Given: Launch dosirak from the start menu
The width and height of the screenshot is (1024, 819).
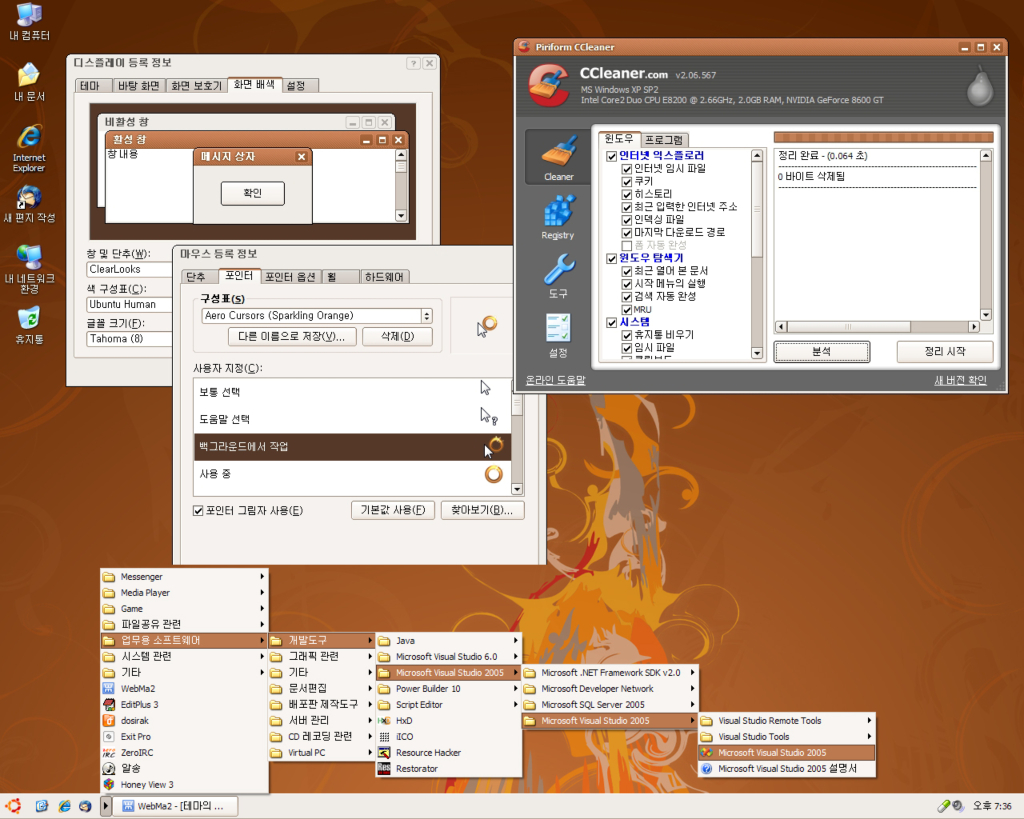Looking at the screenshot, I should click(x=185, y=720).
